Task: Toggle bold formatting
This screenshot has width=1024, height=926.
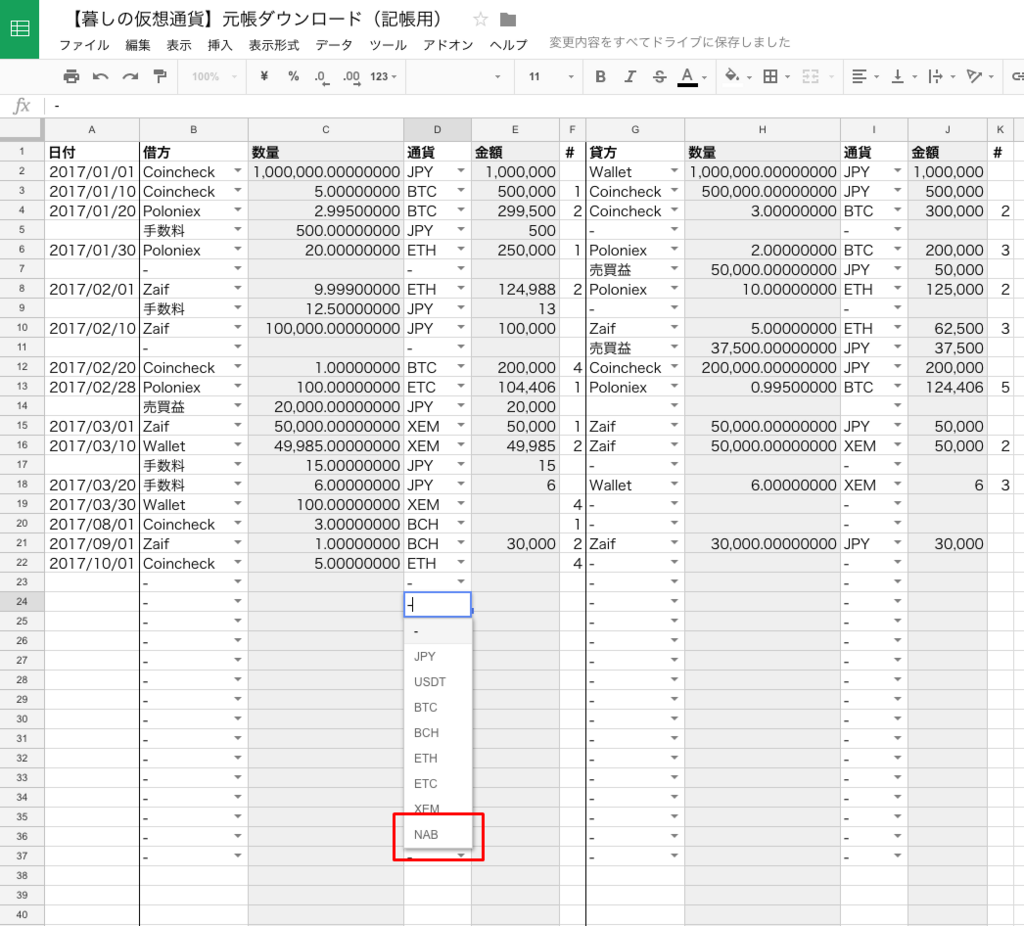Action: point(600,75)
